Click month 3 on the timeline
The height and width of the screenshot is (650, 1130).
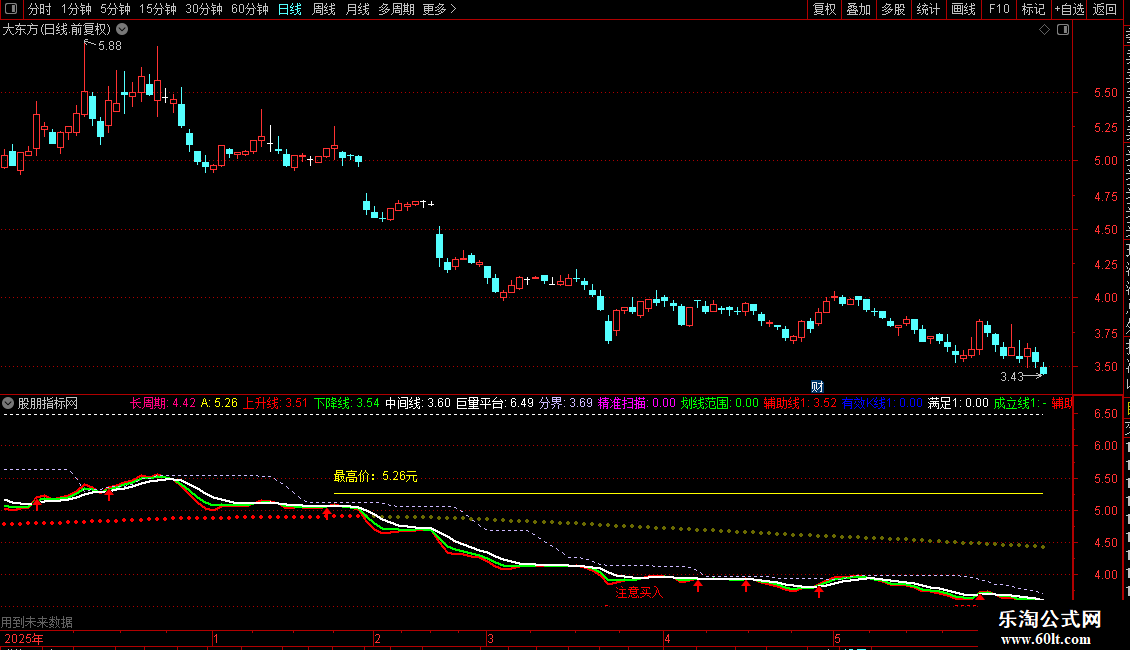click(x=490, y=638)
